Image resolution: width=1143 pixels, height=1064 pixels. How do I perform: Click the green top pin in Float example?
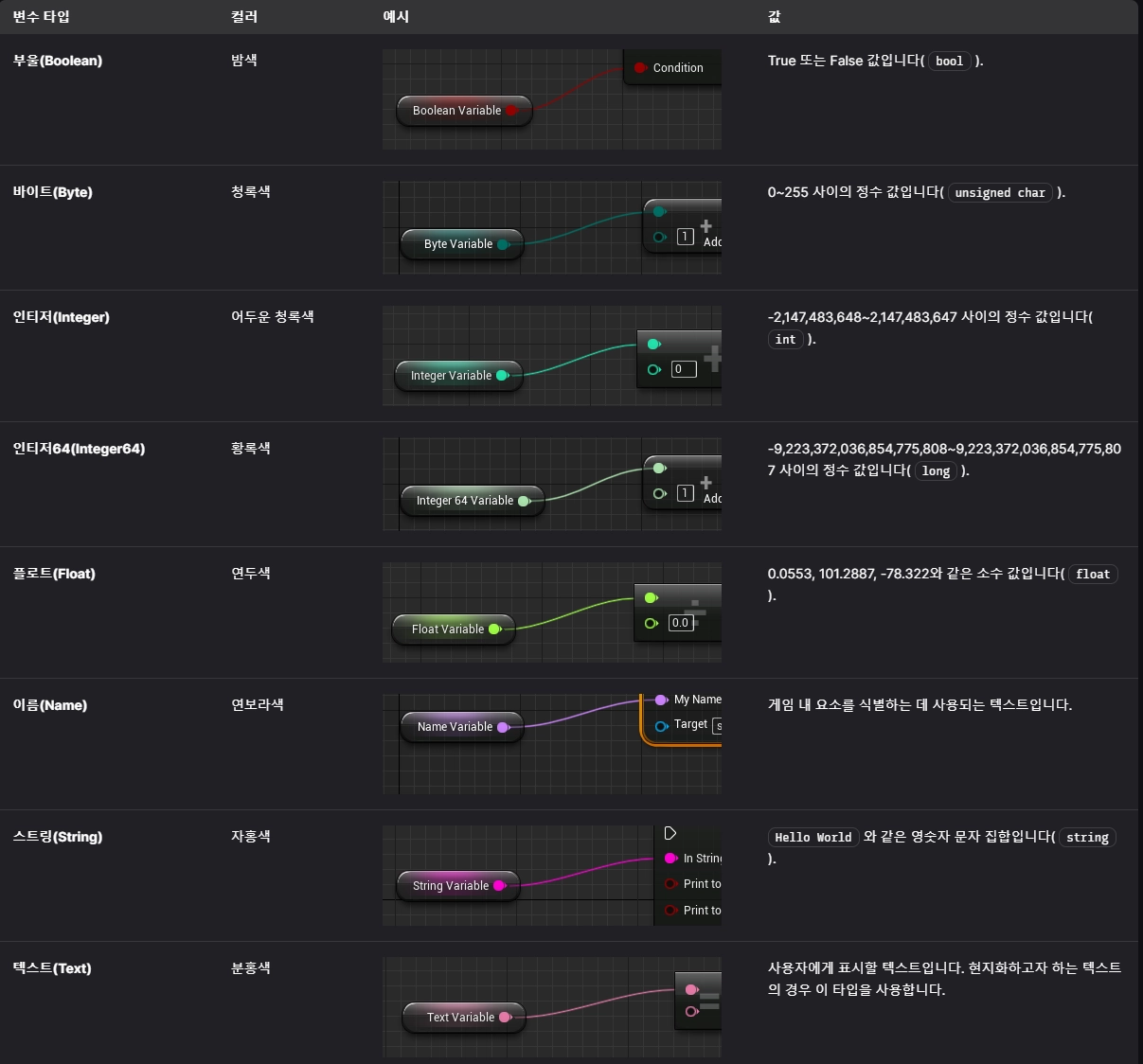point(651,598)
